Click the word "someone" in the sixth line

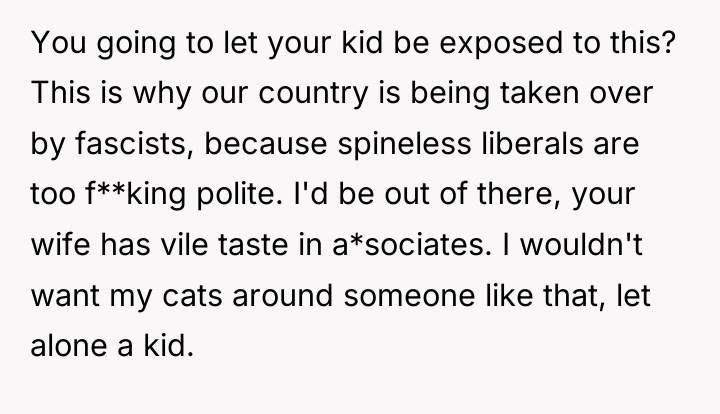click(409, 296)
